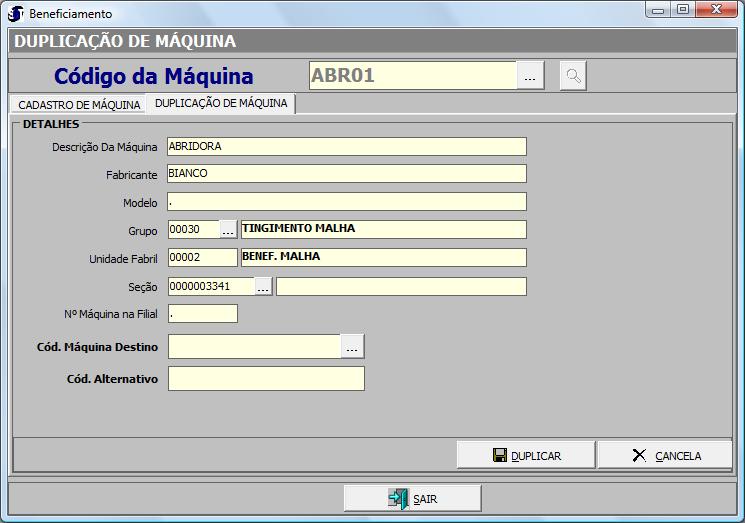Click the Seção code field
This screenshot has width=745, height=523.
click(x=210, y=288)
